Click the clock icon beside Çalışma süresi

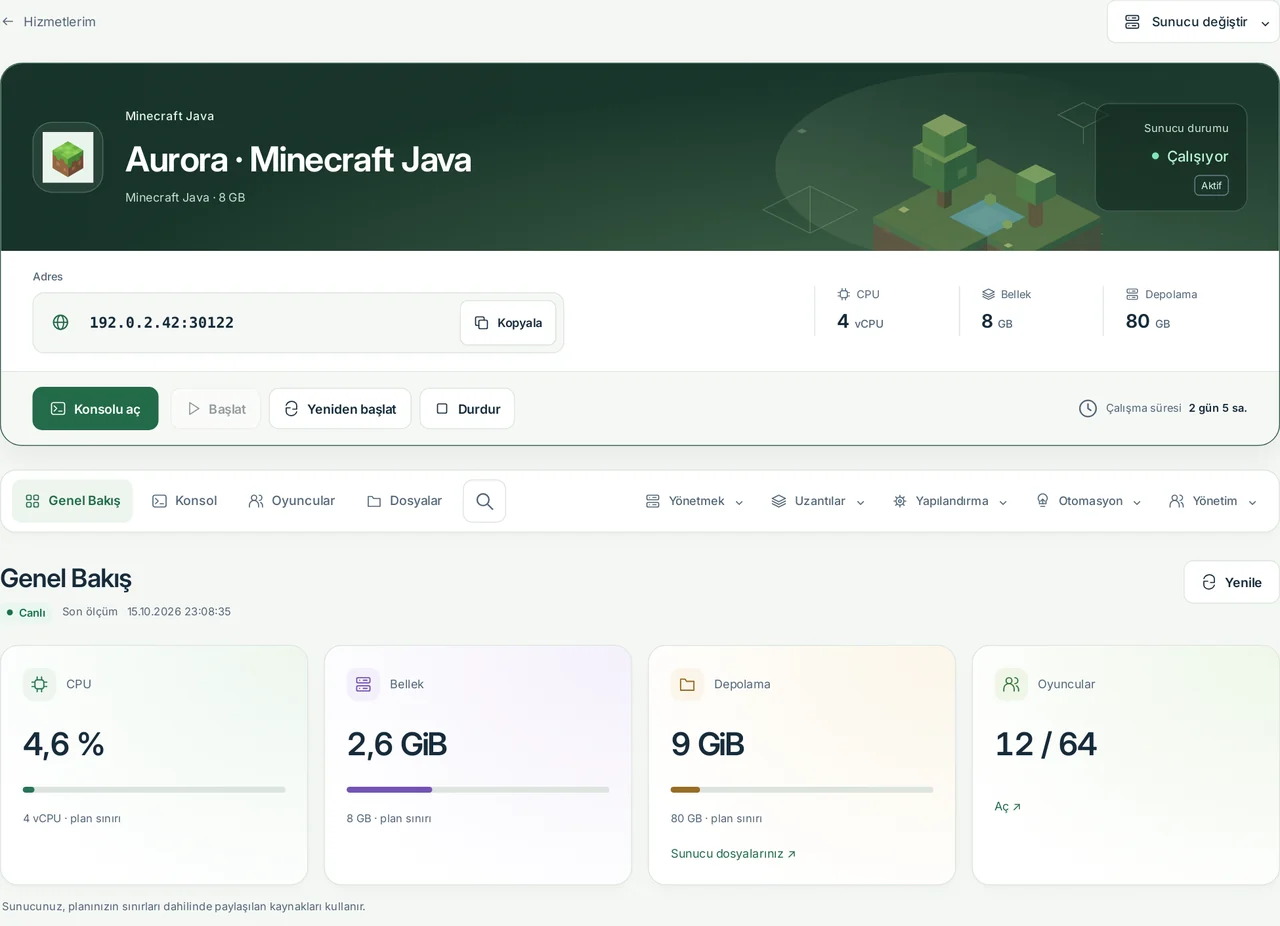(1088, 408)
